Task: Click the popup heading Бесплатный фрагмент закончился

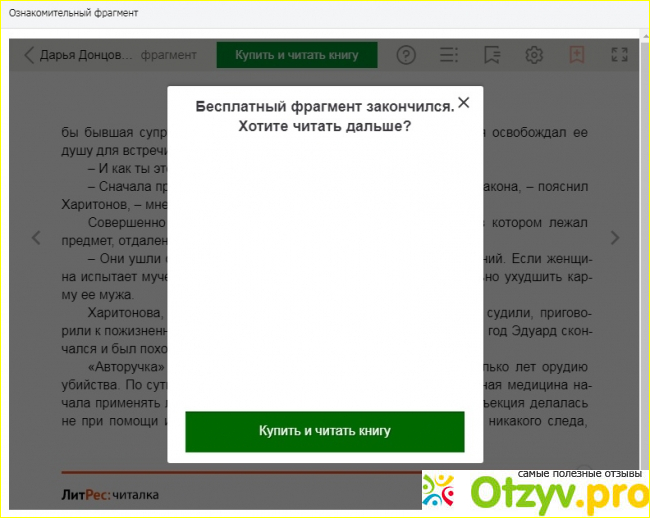Action: [324, 106]
